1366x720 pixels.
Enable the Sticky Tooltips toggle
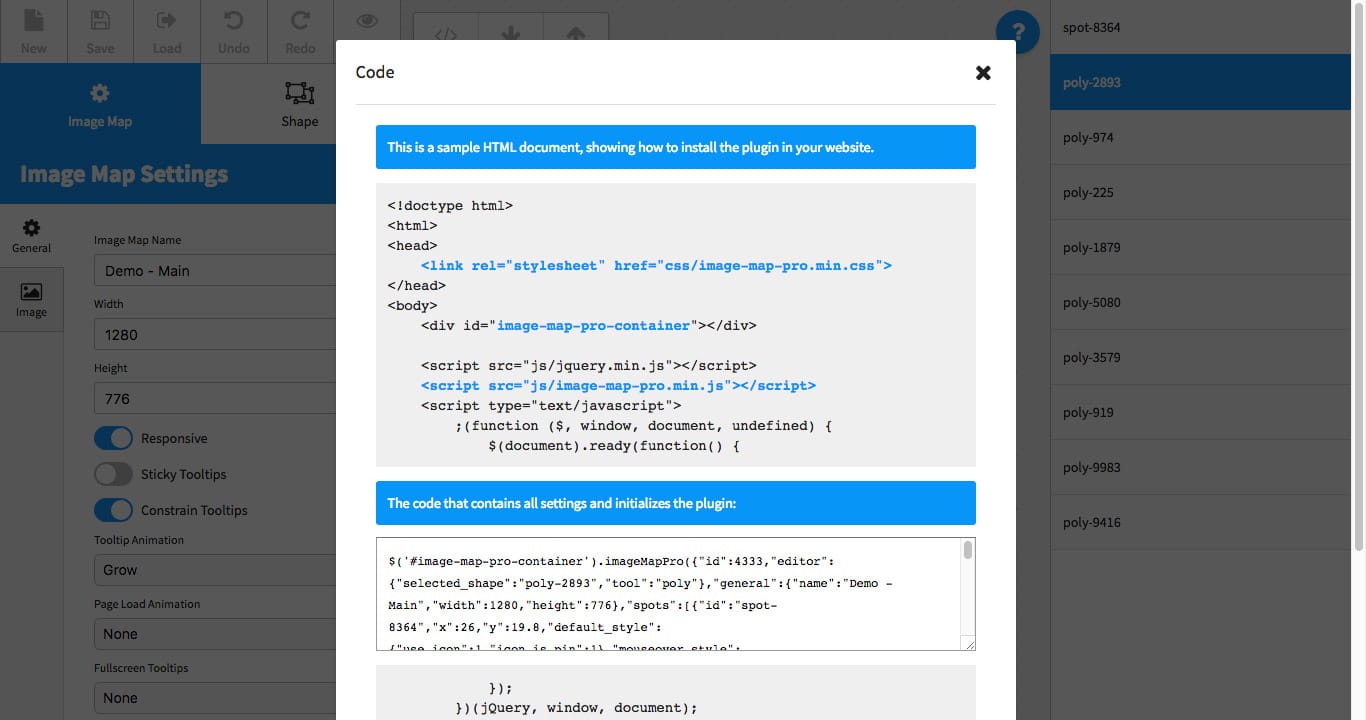point(113,474)
